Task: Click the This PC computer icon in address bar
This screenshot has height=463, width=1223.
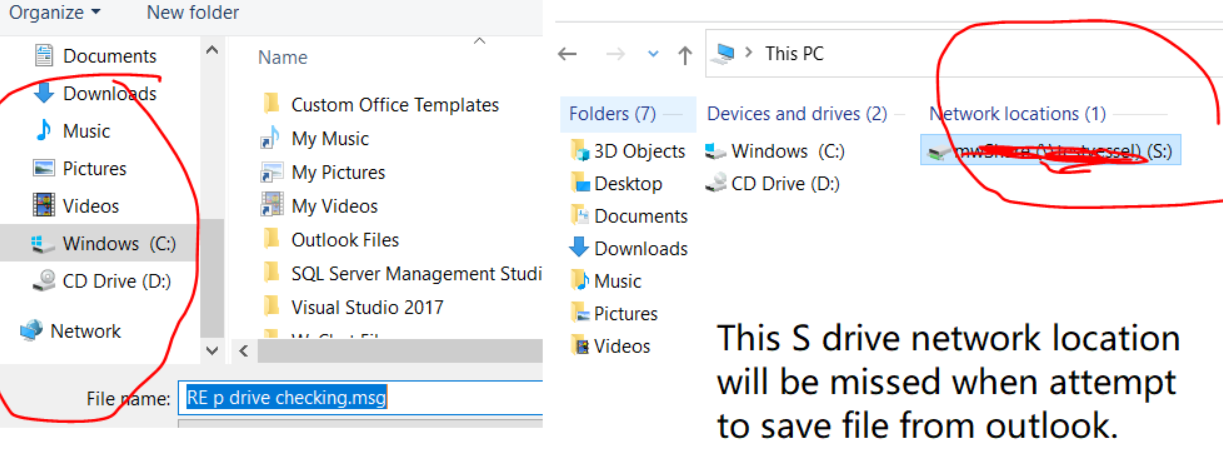Action: 724,54
